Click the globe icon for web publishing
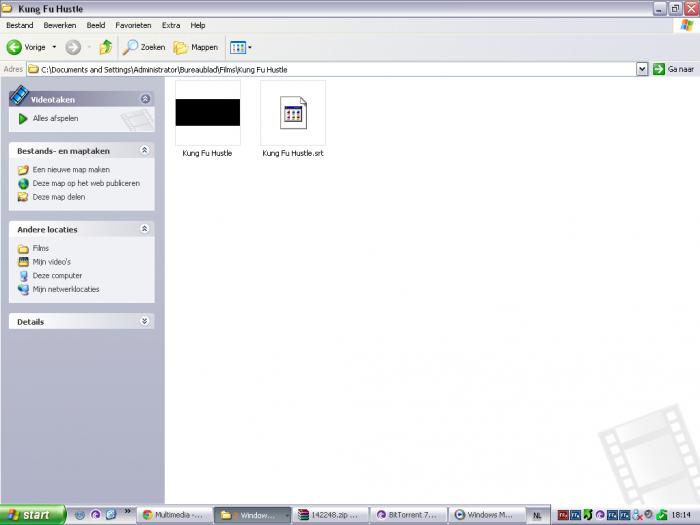The image size is (700, 525). [23, 183]
